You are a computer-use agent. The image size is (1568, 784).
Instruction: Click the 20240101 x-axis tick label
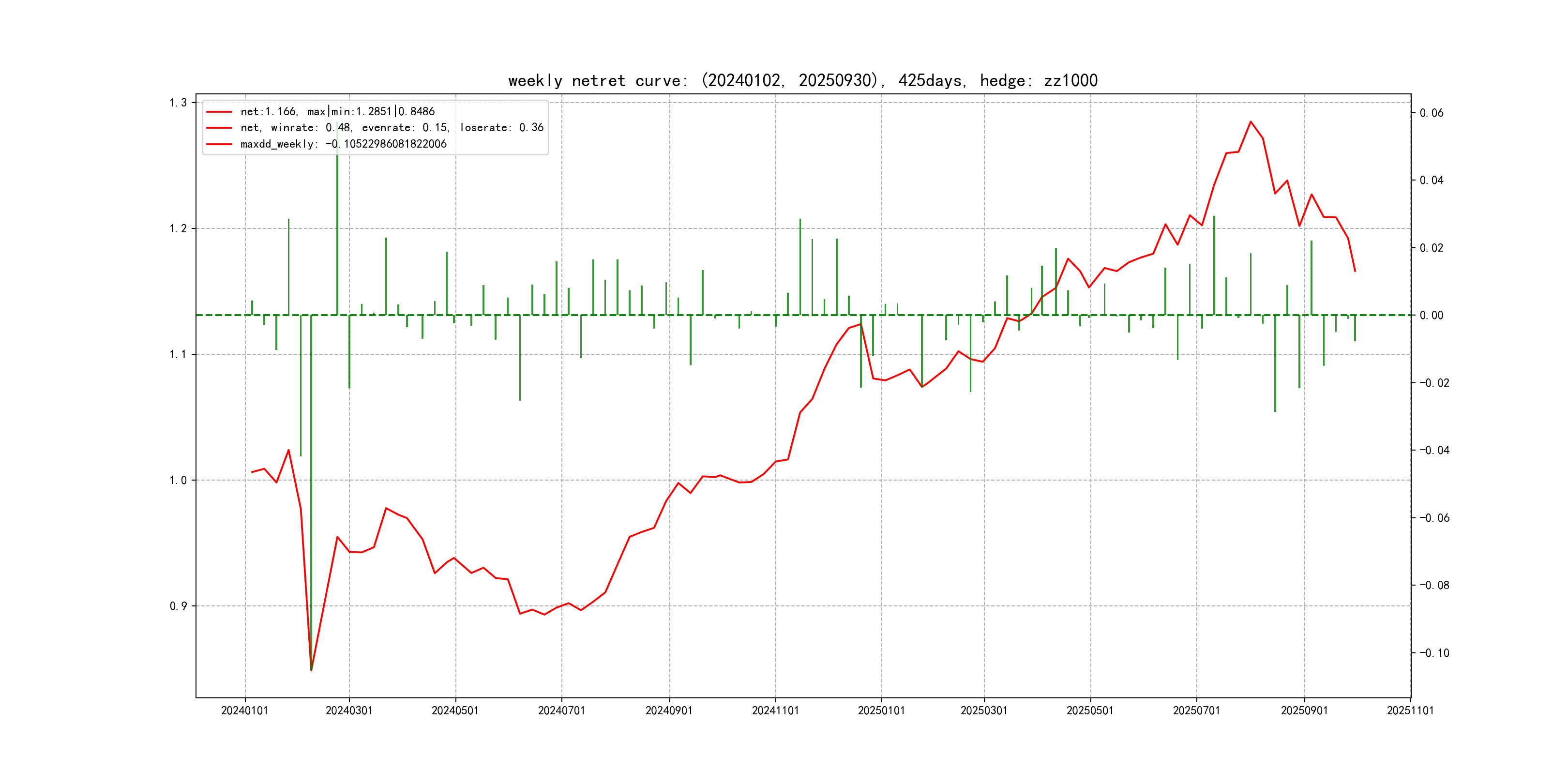pos(245,710)
